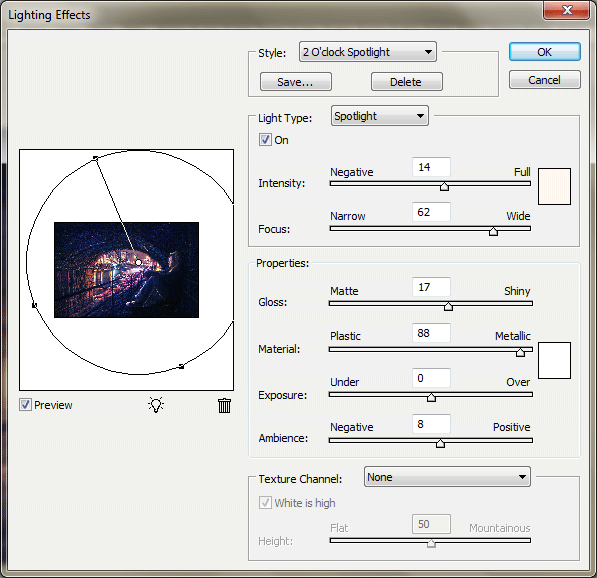Viewport: 597px width, 578px height.
Task: Open the Style dropdown
Action: tap(368, 52)
